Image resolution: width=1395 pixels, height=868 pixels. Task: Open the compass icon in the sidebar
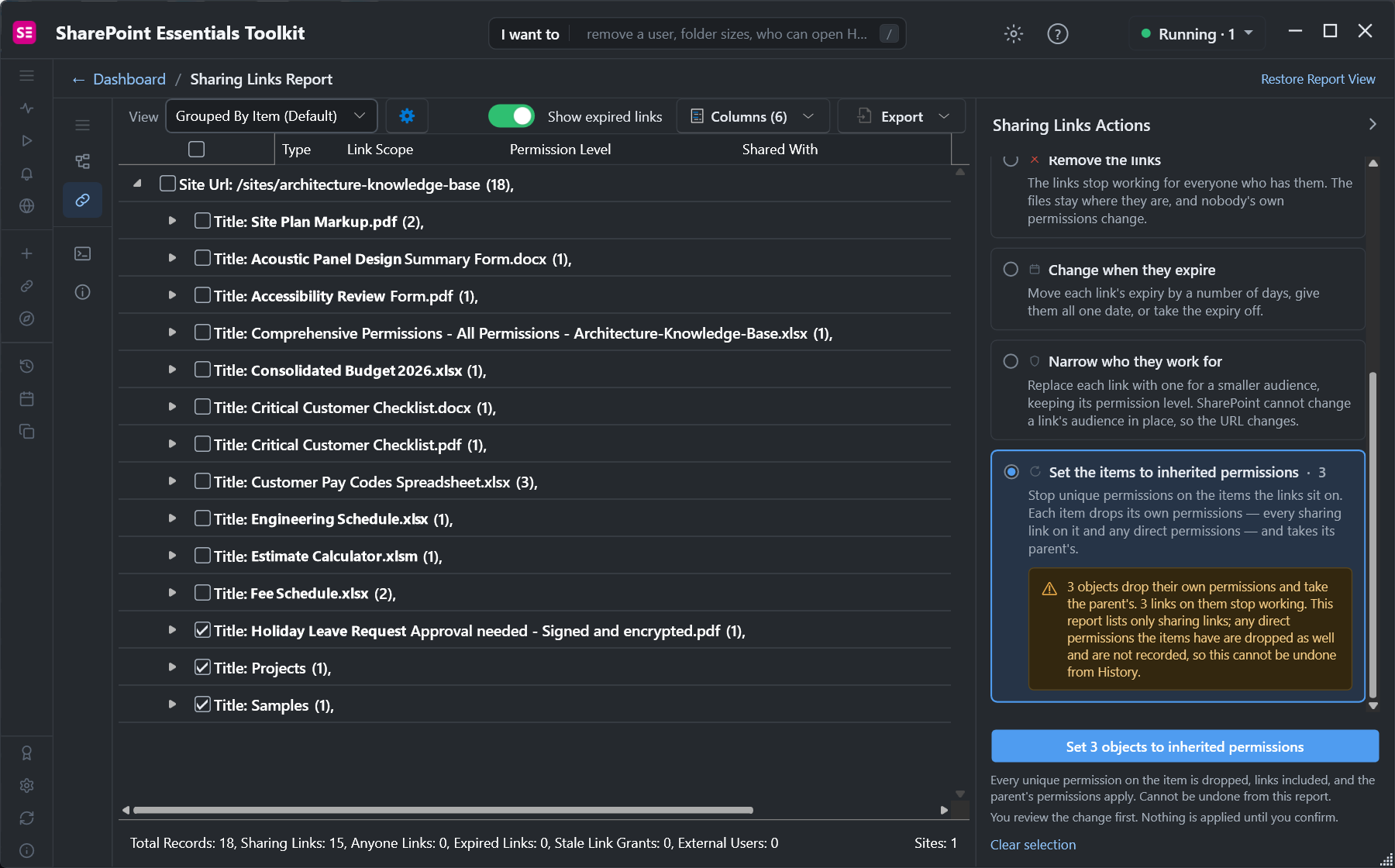click(x=26, y=319)
